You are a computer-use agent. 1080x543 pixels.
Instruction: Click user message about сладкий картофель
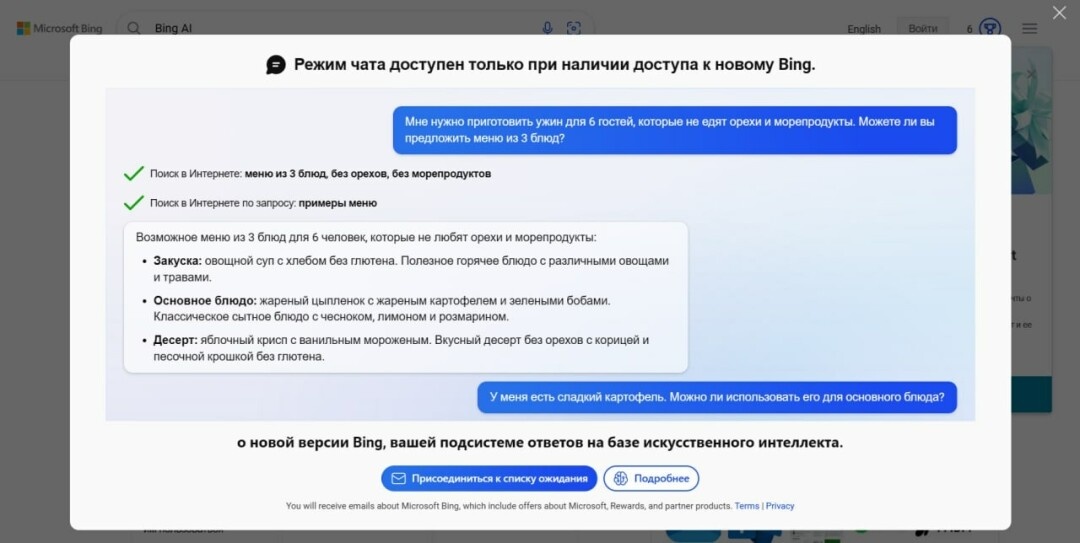pyautogui.click(x=717, y=397)
